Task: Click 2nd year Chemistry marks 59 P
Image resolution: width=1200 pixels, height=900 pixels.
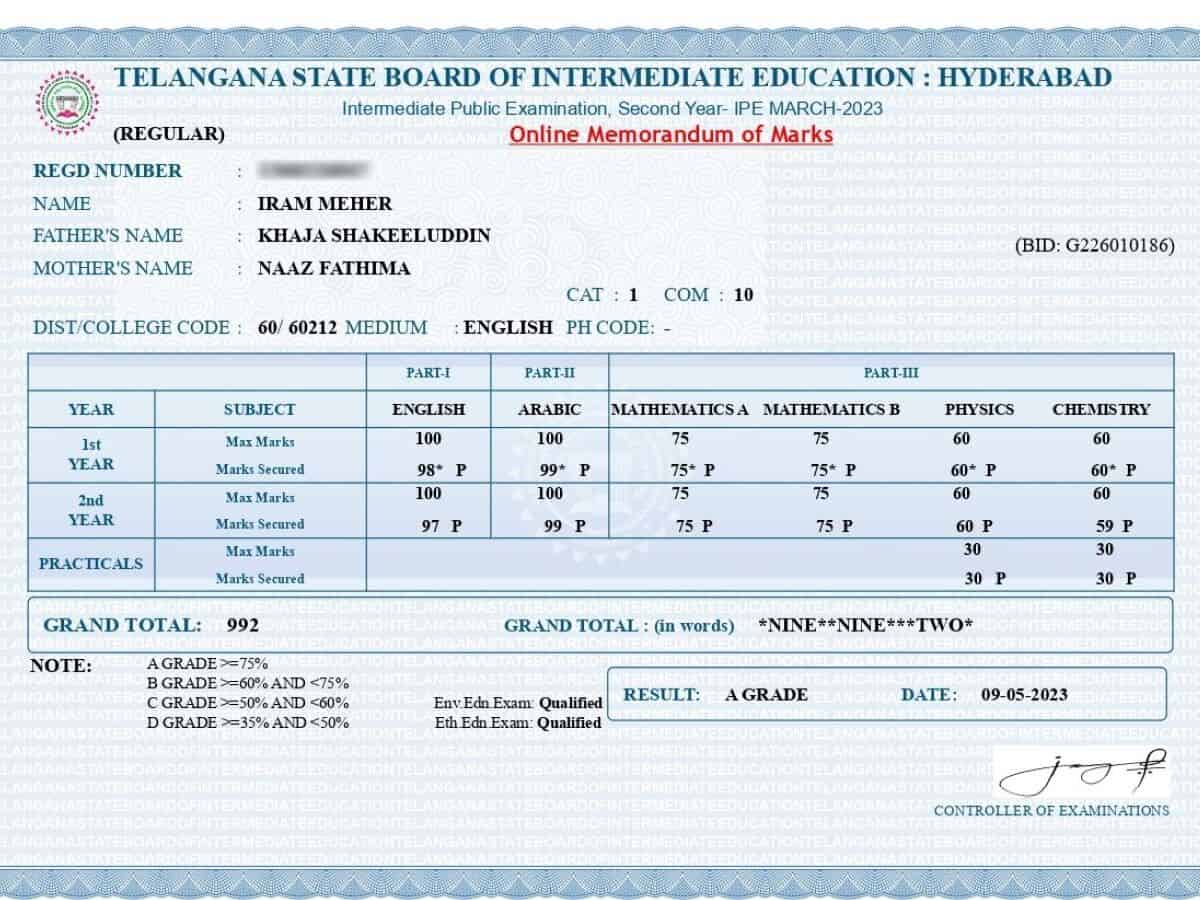Action: 1114,525
